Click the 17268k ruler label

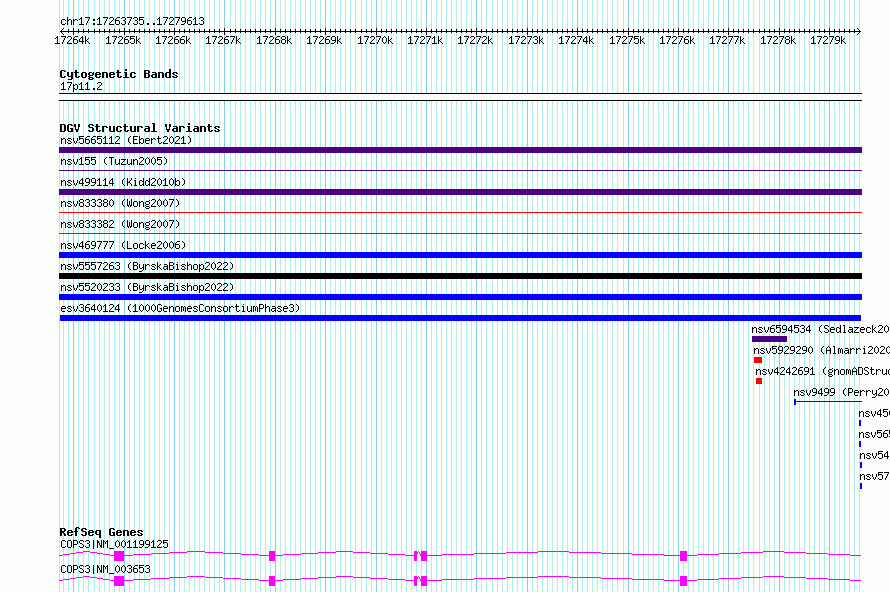(x=274, y=40)
